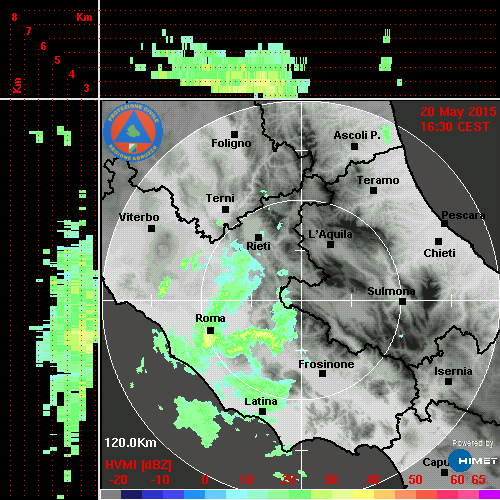Click the Roma city marker square
This screenshot has width=500, height=500.
(x=210, y=330)
